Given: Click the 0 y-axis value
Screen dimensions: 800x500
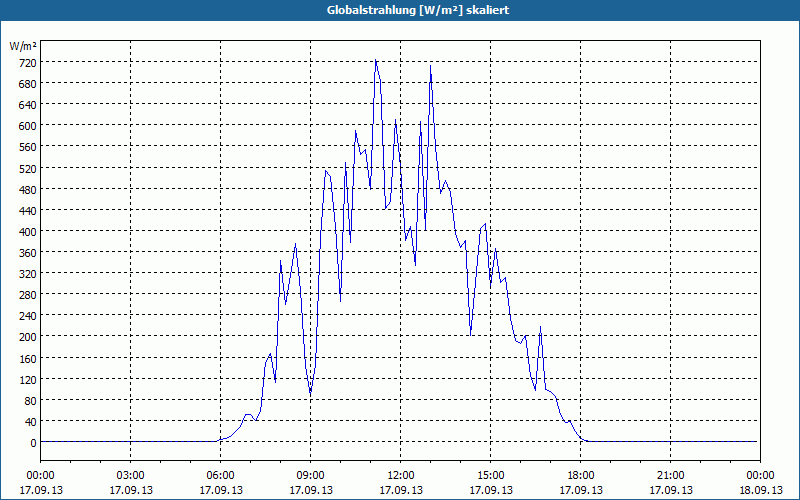Looking at the screenshot, I should point(34,443).
